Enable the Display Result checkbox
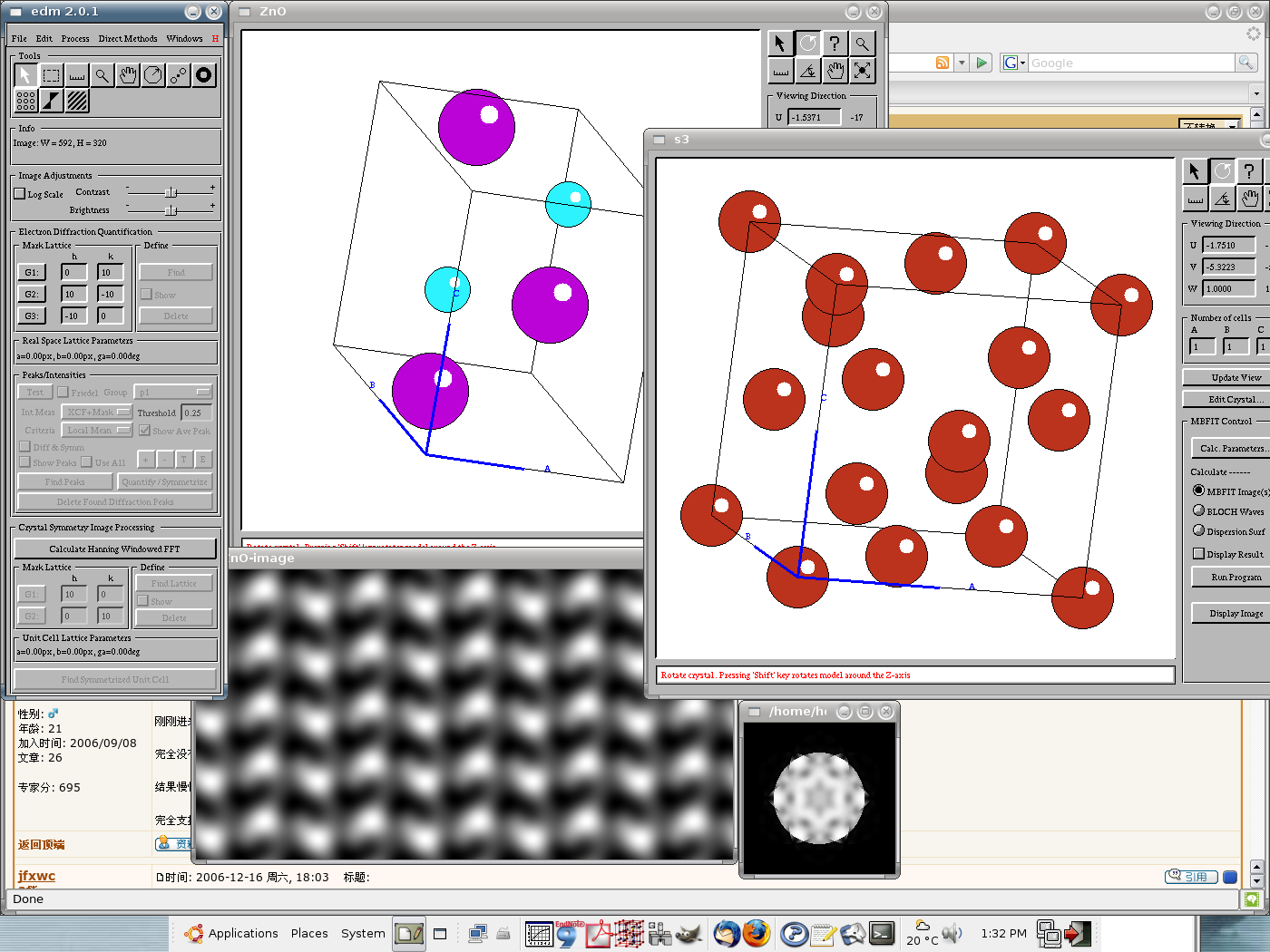The height and width of the screenshot is (952, 1270). (1198, 554)
